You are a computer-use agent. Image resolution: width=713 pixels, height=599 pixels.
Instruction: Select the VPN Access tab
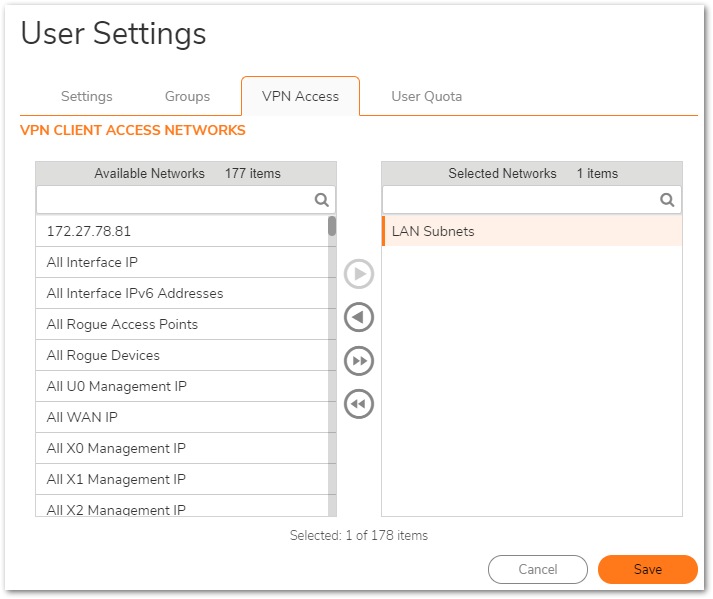[x=300, y=97]
